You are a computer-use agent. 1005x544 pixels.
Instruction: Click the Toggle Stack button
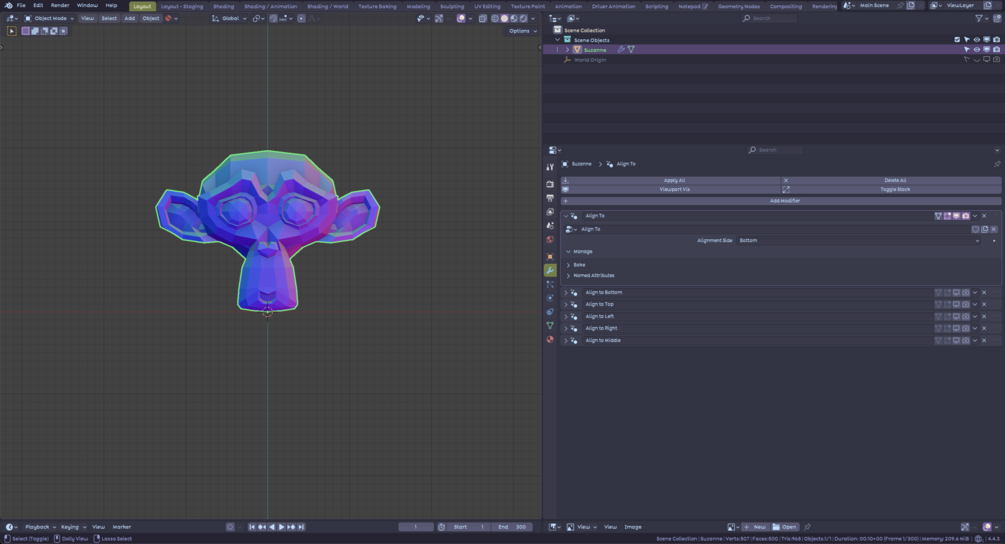[892, 190]
